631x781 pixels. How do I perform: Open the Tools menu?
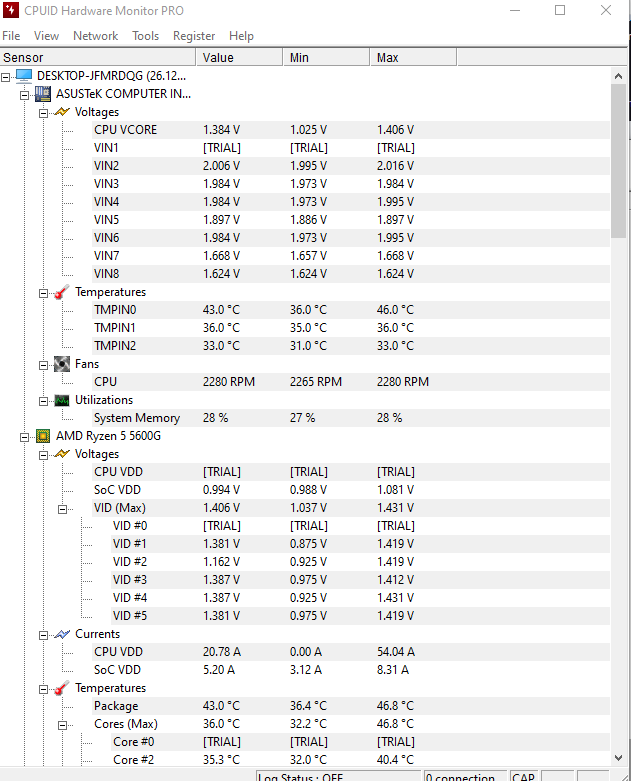click(x=145, y=36)
